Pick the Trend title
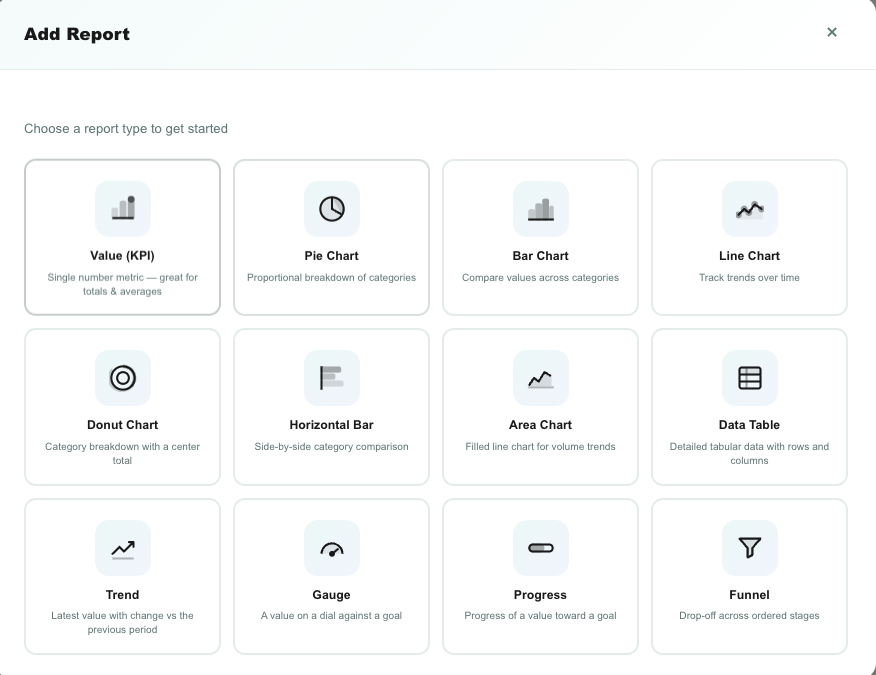Image resolution: width=876 pixels, height=675 pixels. point(122,595)
